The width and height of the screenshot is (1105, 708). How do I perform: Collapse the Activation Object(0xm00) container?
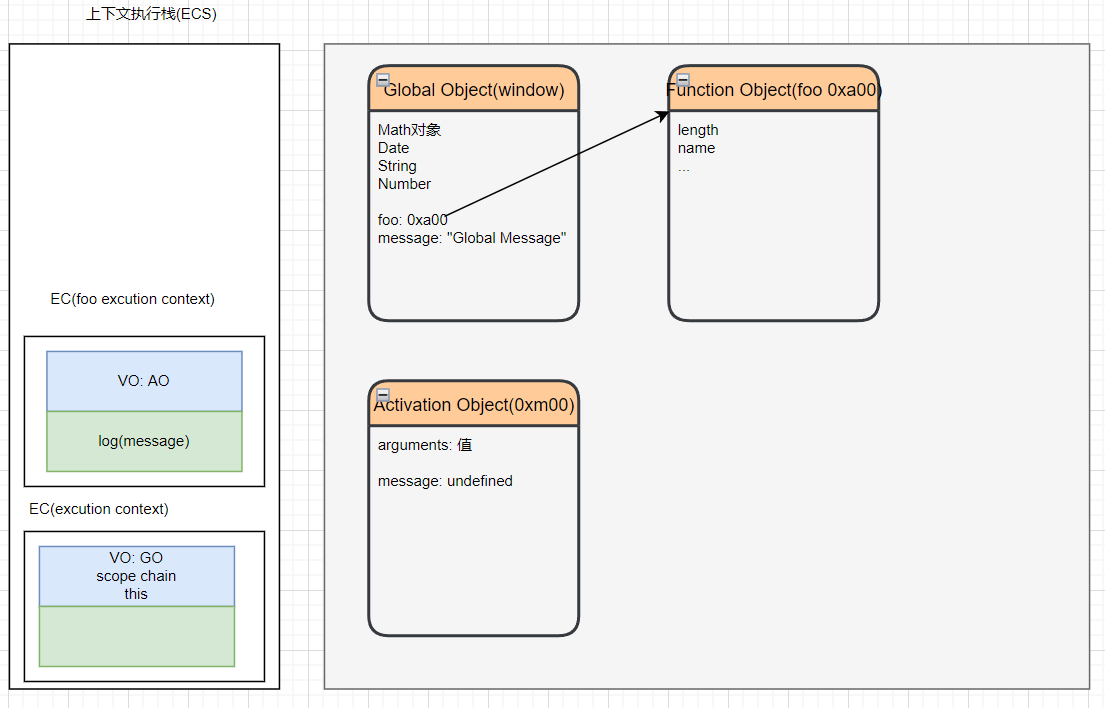coord(383,394)
